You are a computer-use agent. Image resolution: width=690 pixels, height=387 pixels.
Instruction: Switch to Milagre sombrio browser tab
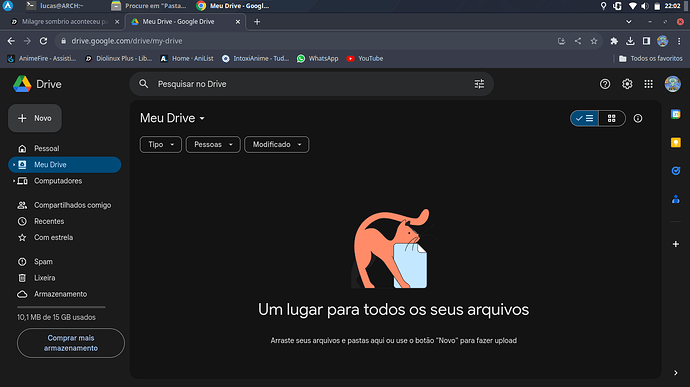65,22
